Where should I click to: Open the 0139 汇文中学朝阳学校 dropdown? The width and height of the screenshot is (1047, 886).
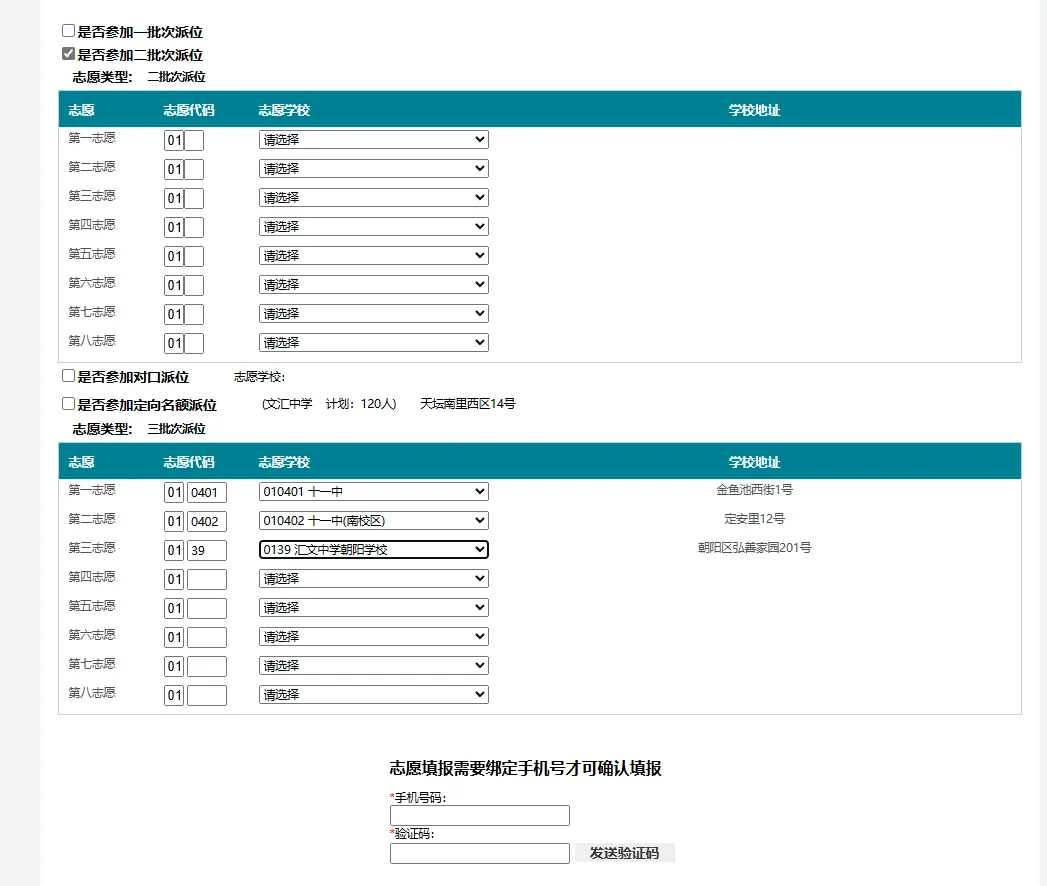coord(373,549)
